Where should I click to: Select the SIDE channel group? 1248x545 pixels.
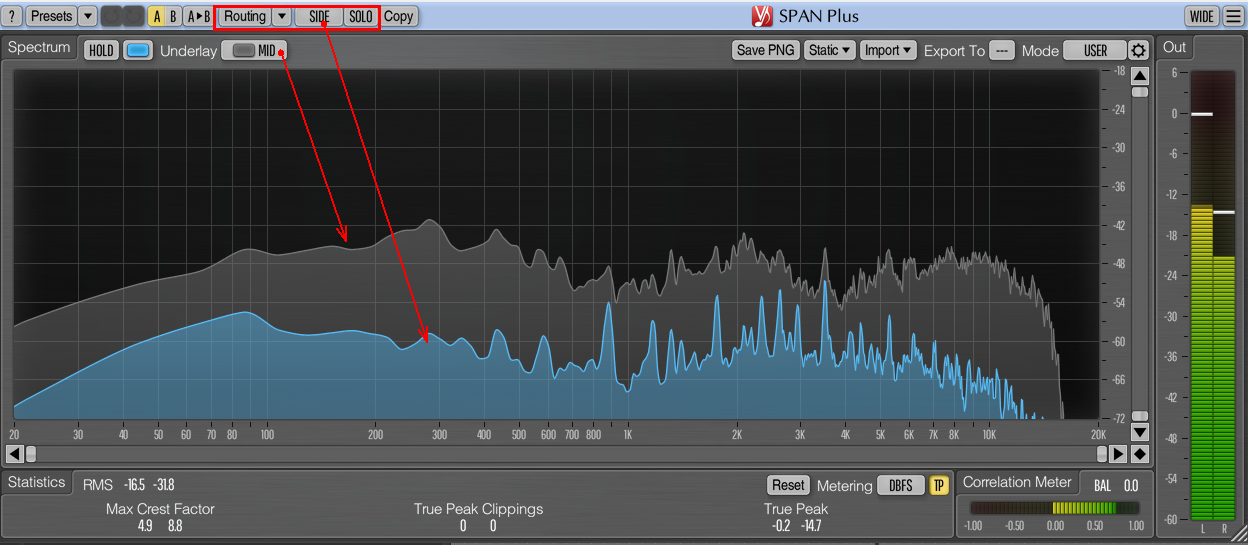tap(319, 16)
